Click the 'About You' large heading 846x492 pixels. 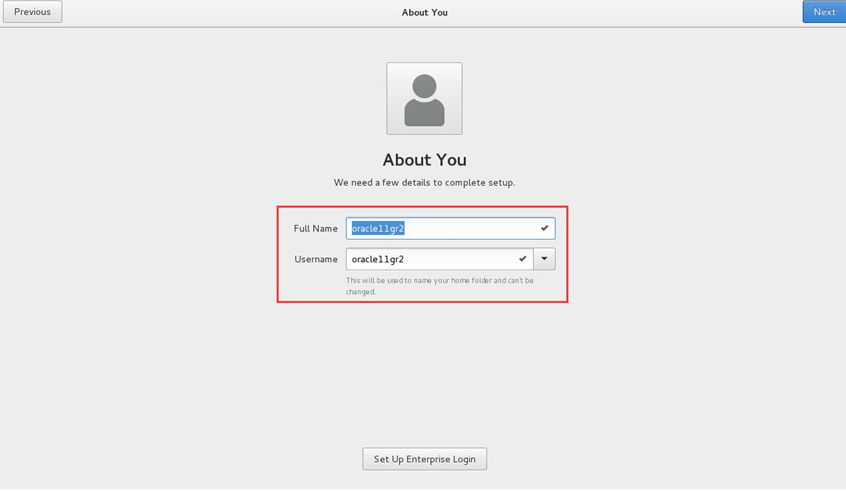(425, 160)
